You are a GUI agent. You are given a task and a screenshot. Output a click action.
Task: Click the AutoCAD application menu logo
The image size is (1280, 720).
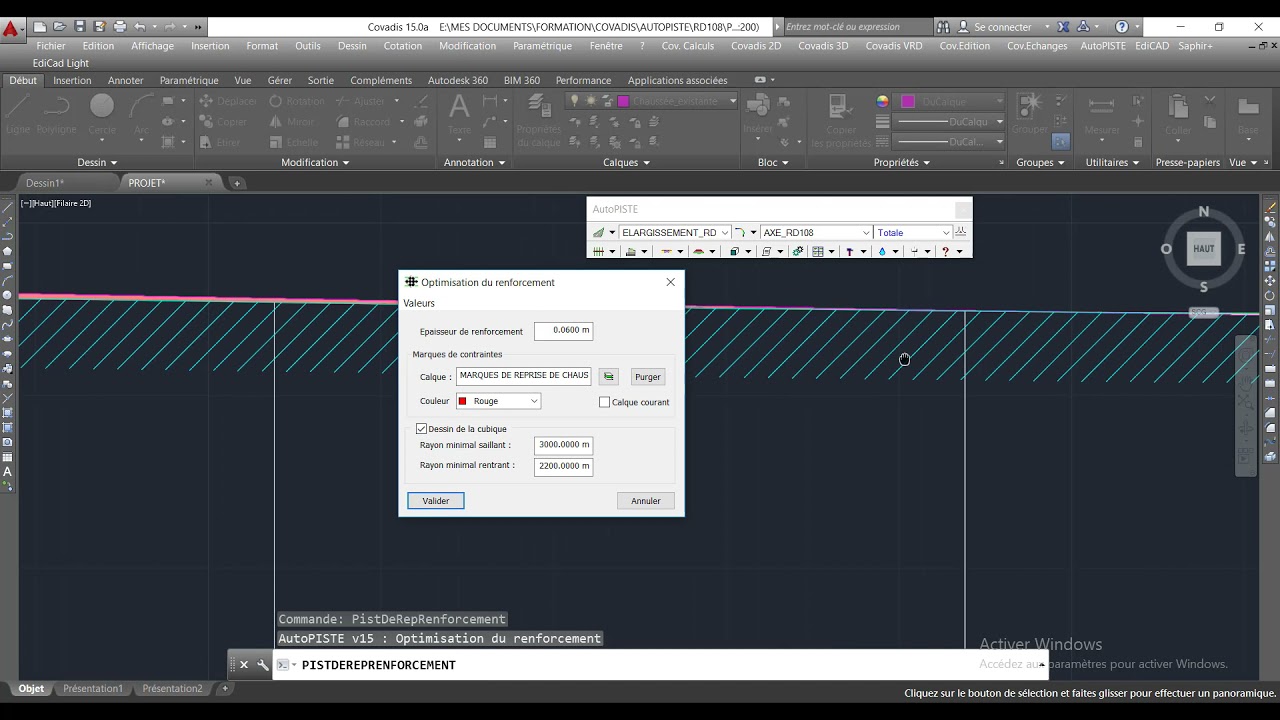(11, 28)
